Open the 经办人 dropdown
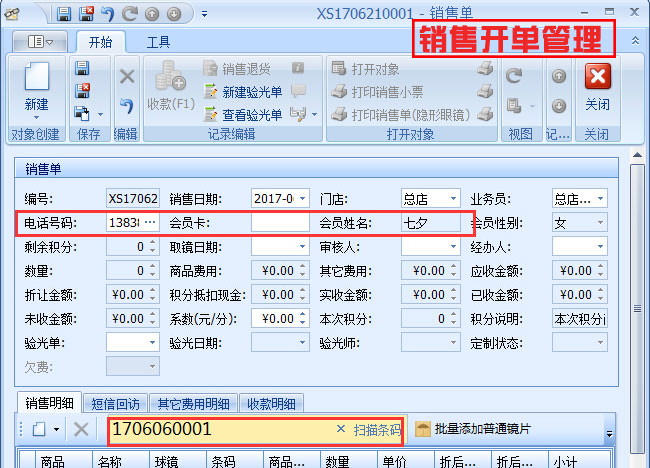Screen dimensions: 650x468 click(600, 247)
